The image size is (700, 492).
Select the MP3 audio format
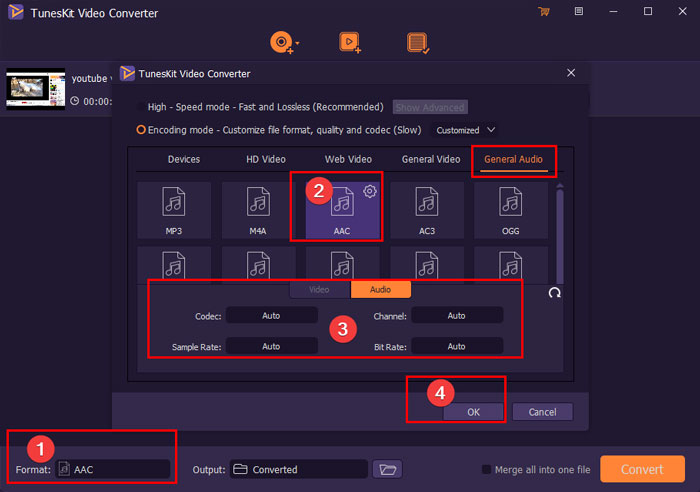click(174, 210)
